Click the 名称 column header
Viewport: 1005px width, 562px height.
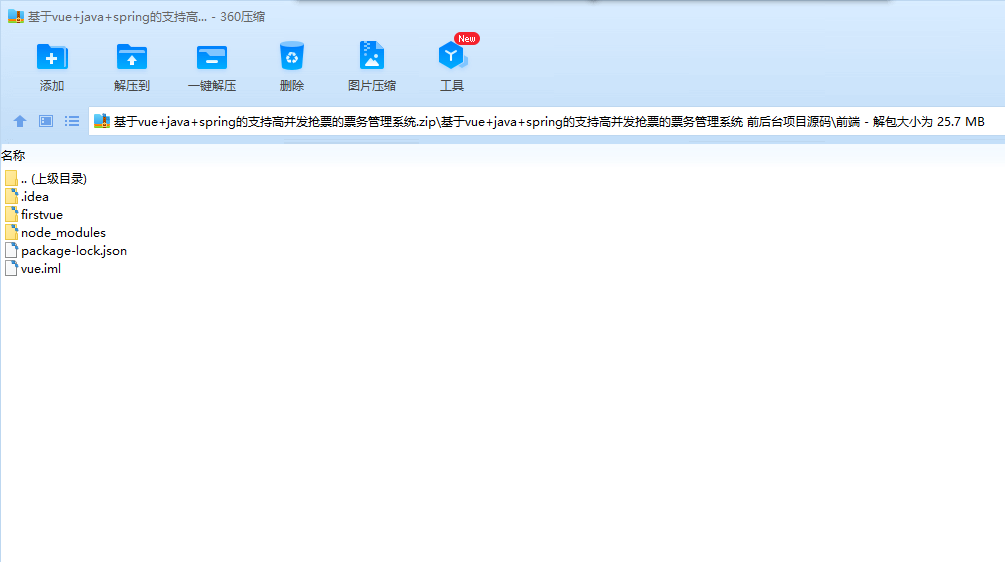(13, 156)
